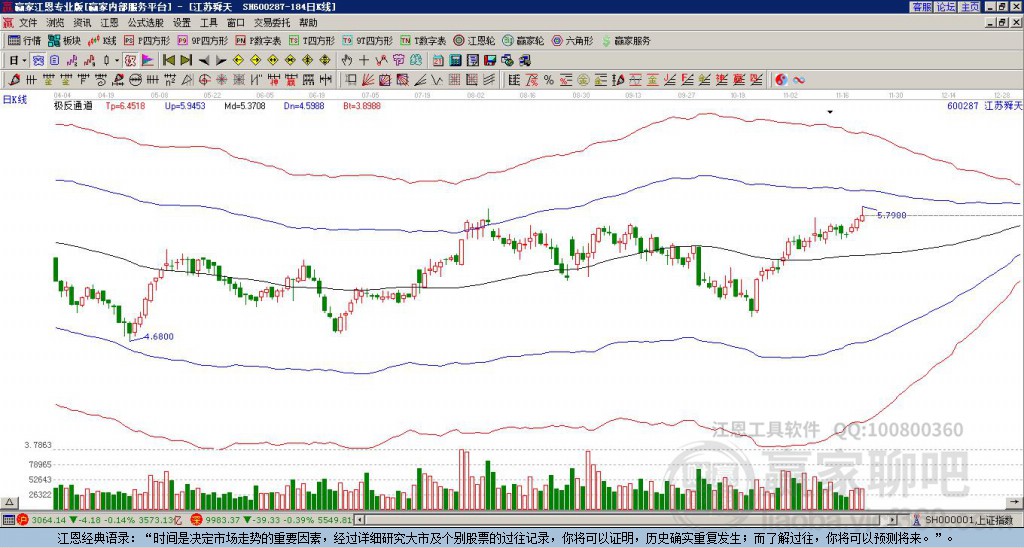Toggle the 权 rights-adjustment button
The height and width of the screenshot is (548, 1024).
pos(130,61)
